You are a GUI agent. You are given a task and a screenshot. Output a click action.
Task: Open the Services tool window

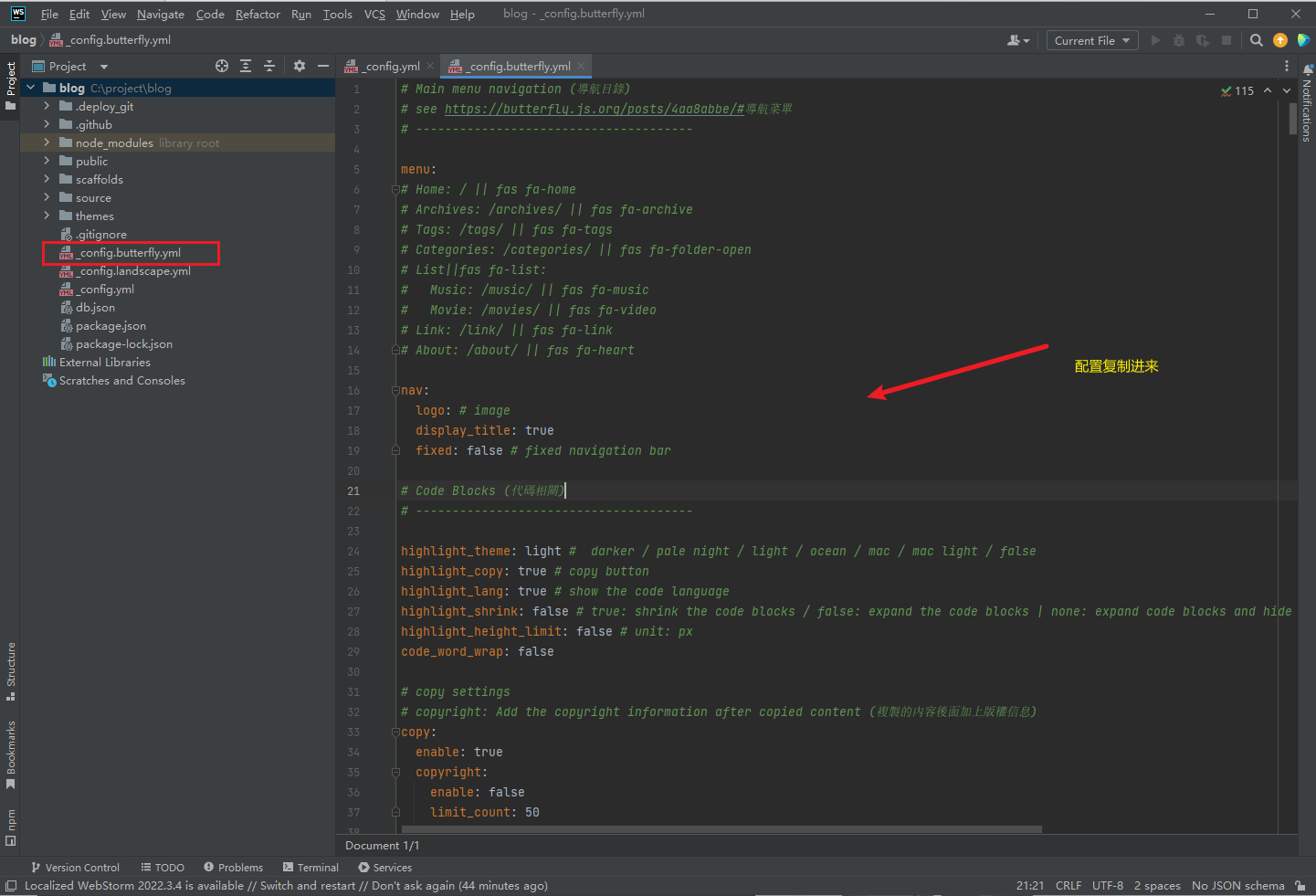click(384, 868)
